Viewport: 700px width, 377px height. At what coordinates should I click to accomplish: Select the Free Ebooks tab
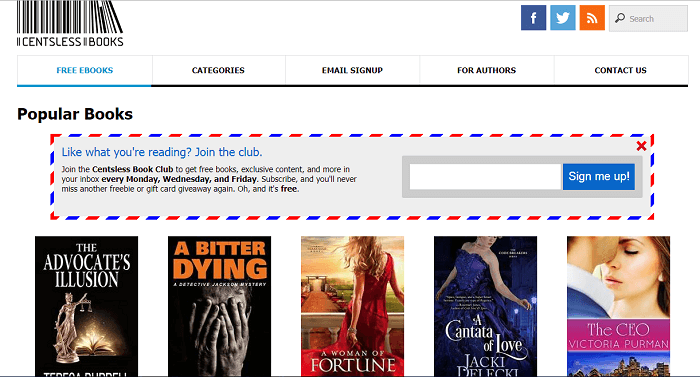pos(84,71)
